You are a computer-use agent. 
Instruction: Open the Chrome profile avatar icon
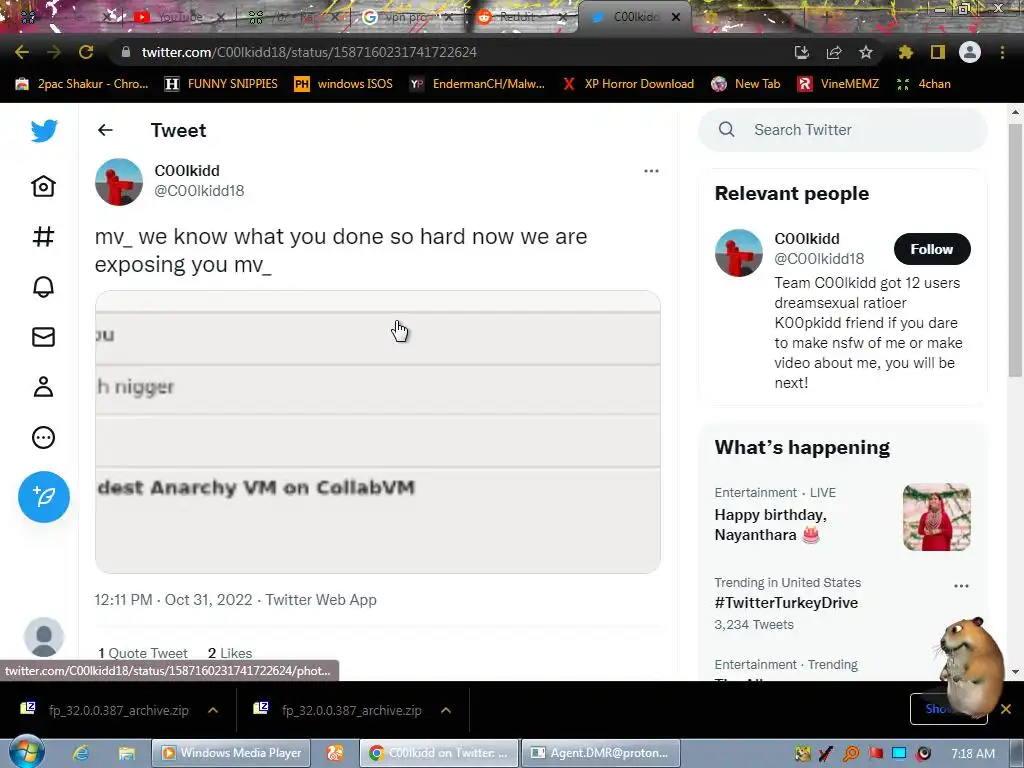(970, 52)
